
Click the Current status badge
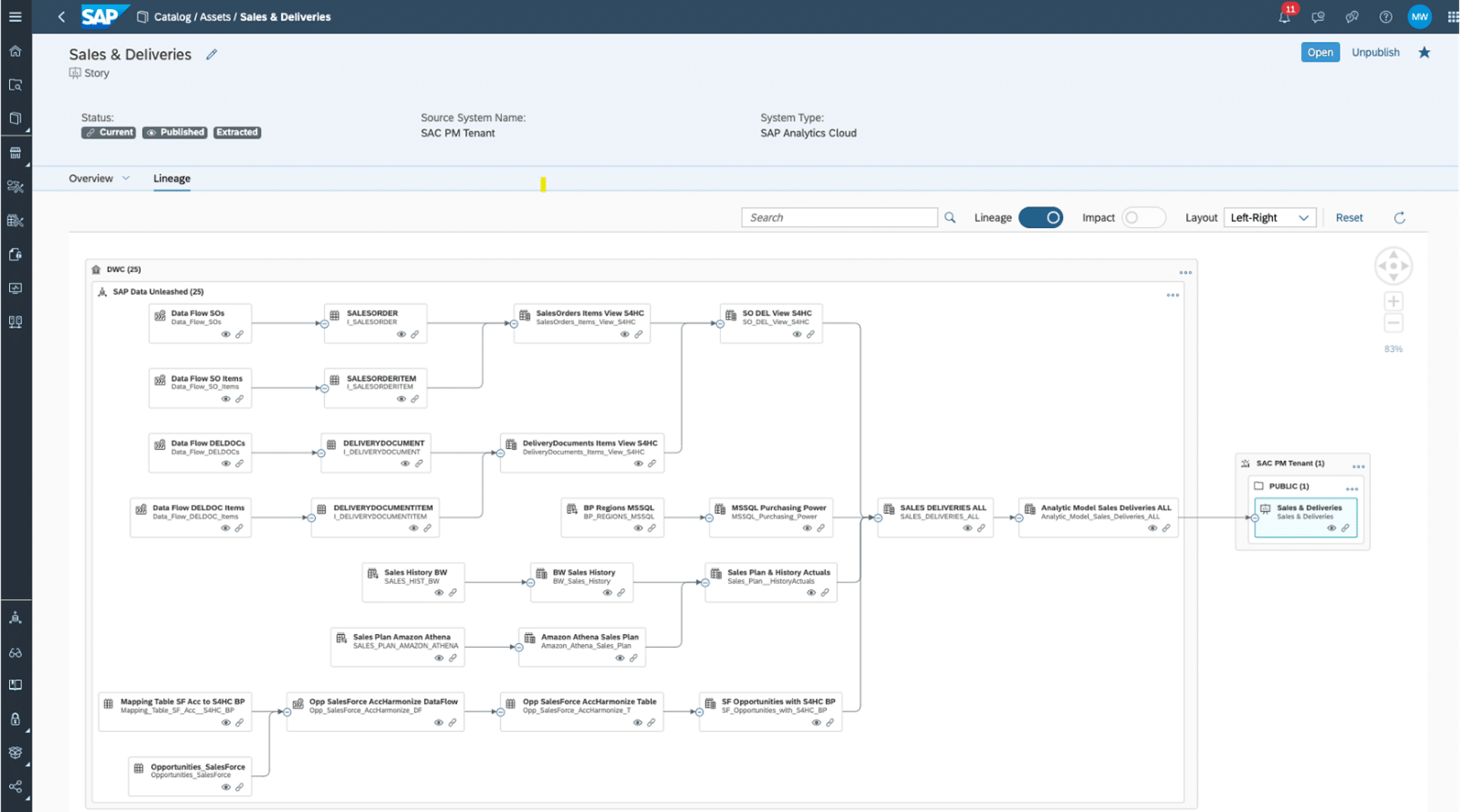(x=109, y=132)
